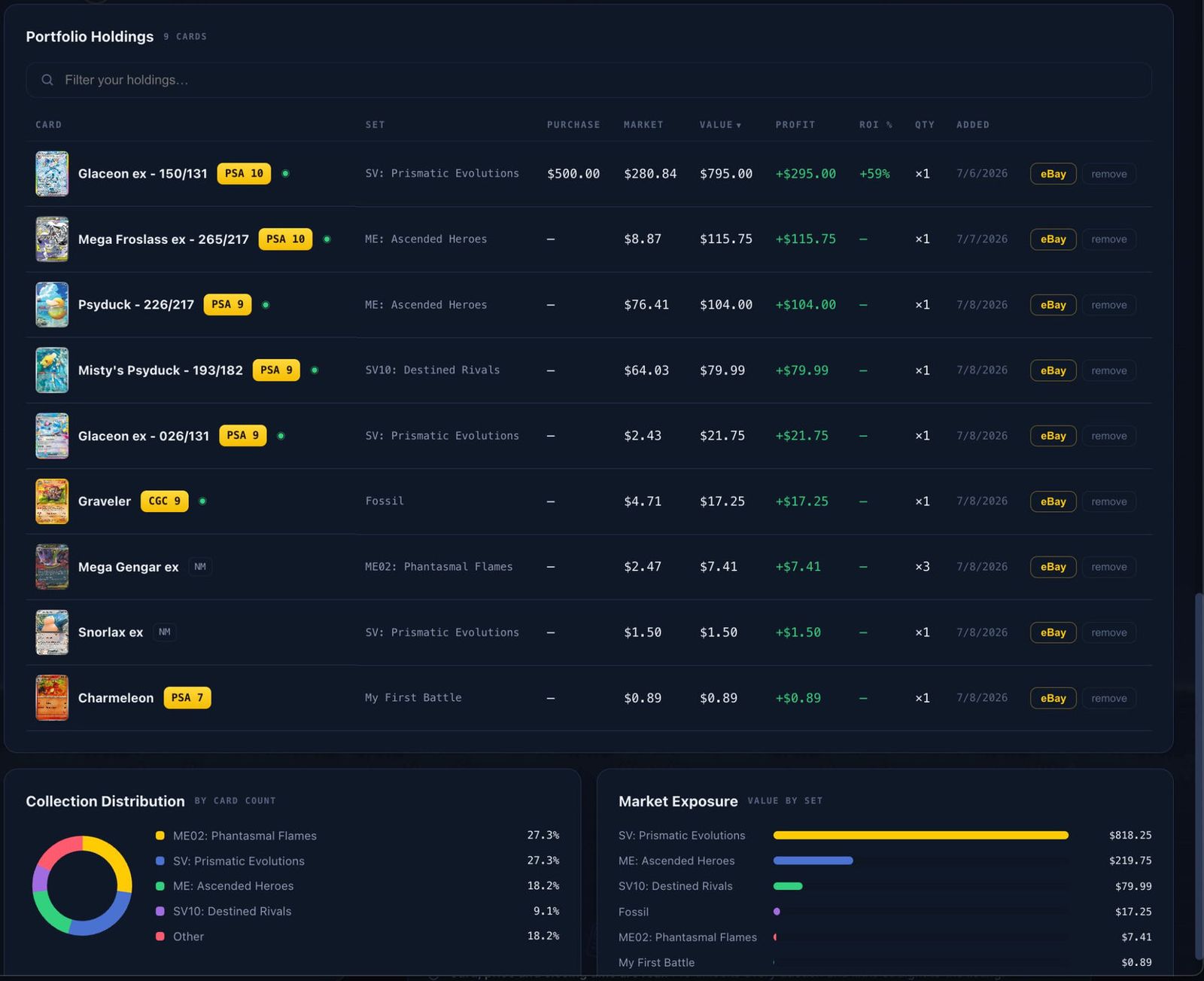Click the Charmeleon card thumbnail

click(x=52, y=698)
